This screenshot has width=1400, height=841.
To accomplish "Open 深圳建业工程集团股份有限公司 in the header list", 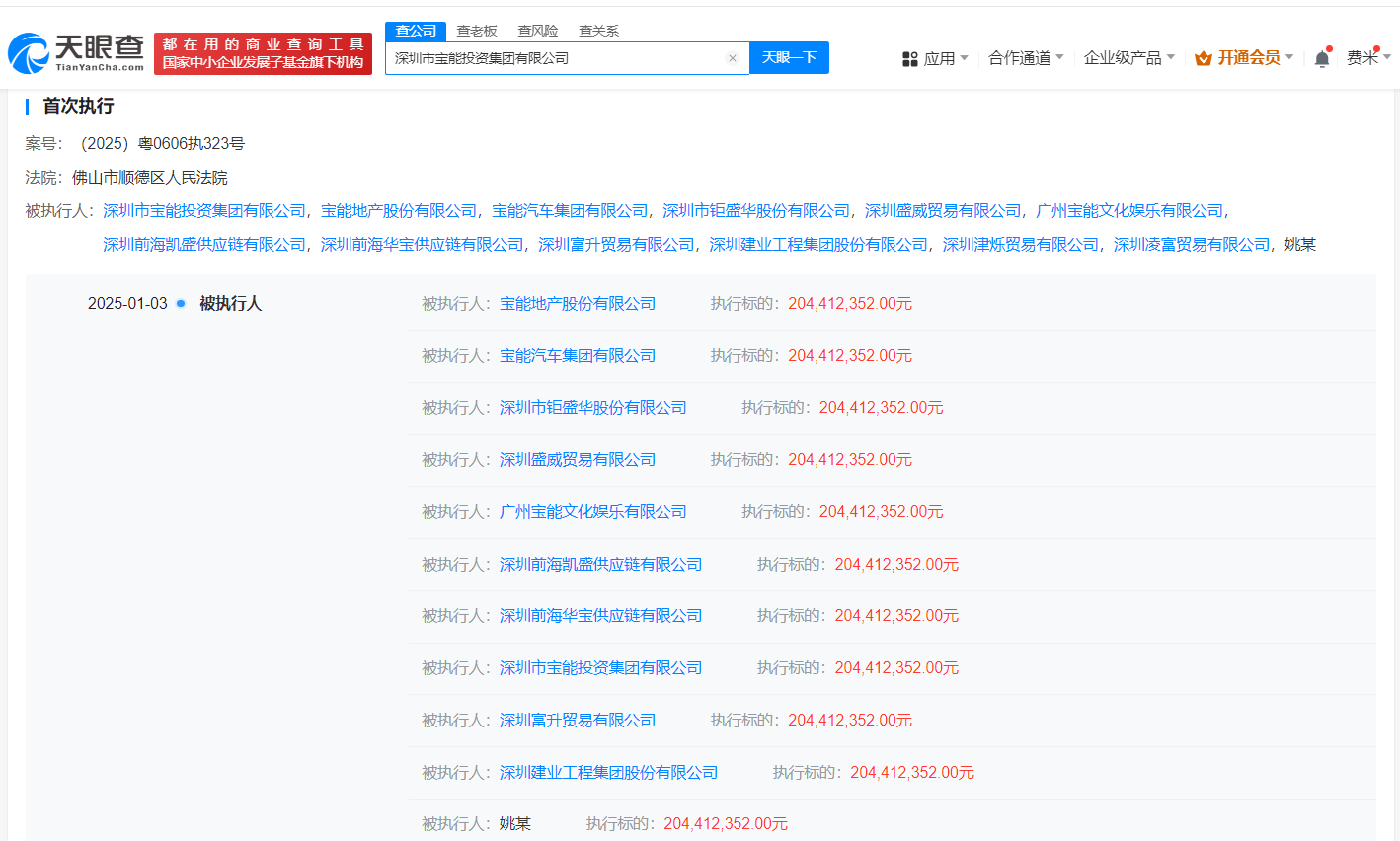I will [818, 244].
